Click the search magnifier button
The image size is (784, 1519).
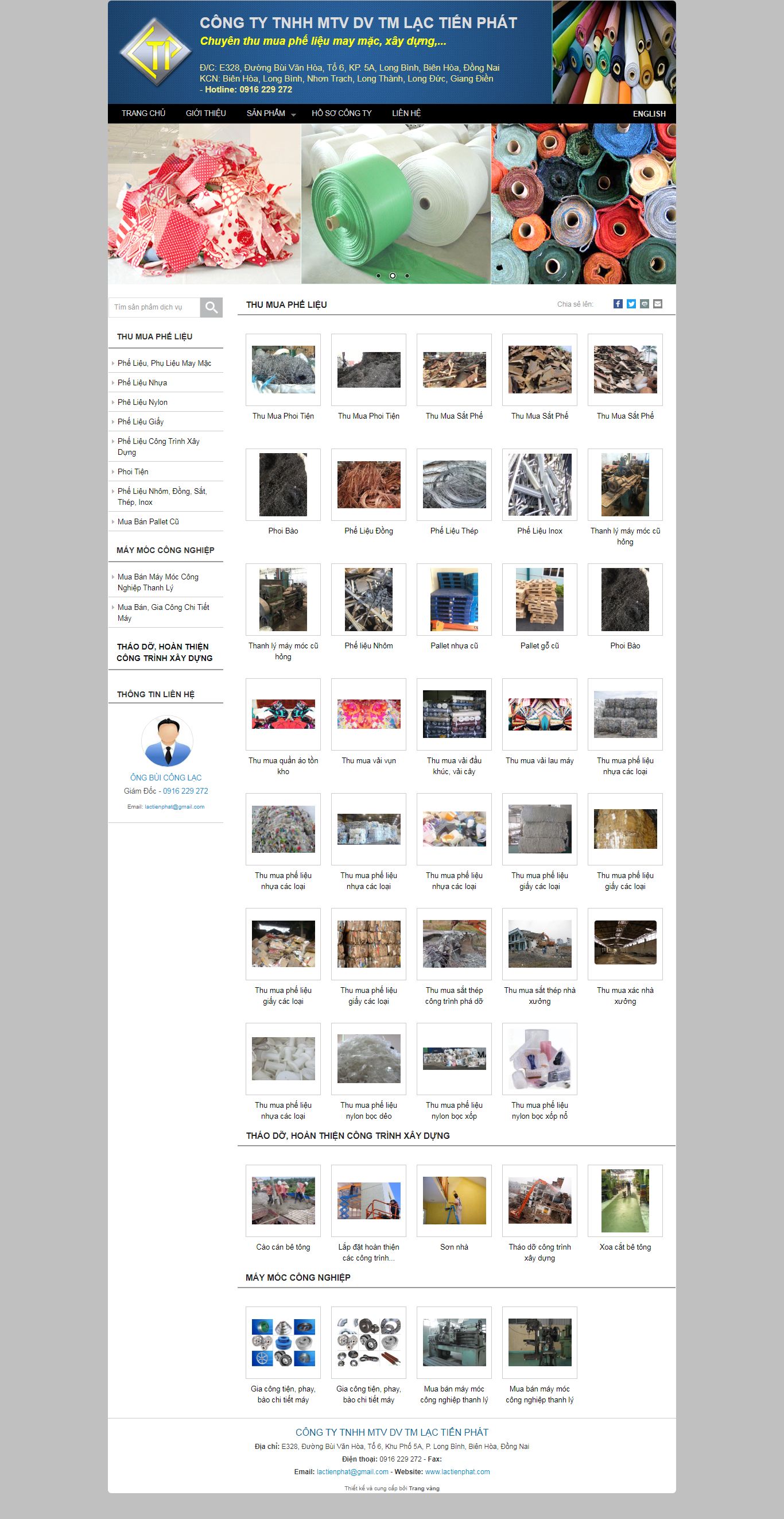(x=211, y=307)
